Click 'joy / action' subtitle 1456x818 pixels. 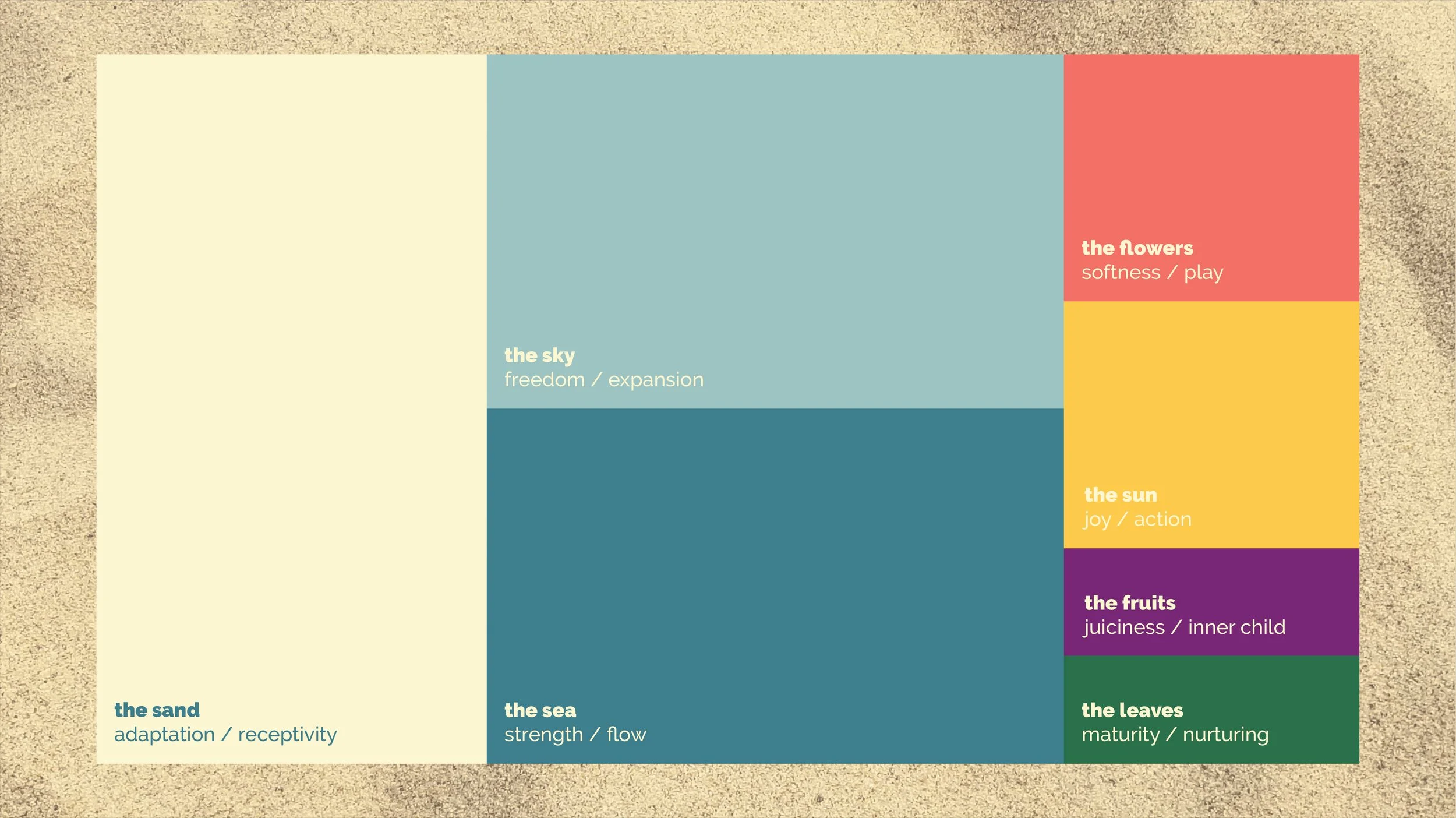pos(1137,519)
